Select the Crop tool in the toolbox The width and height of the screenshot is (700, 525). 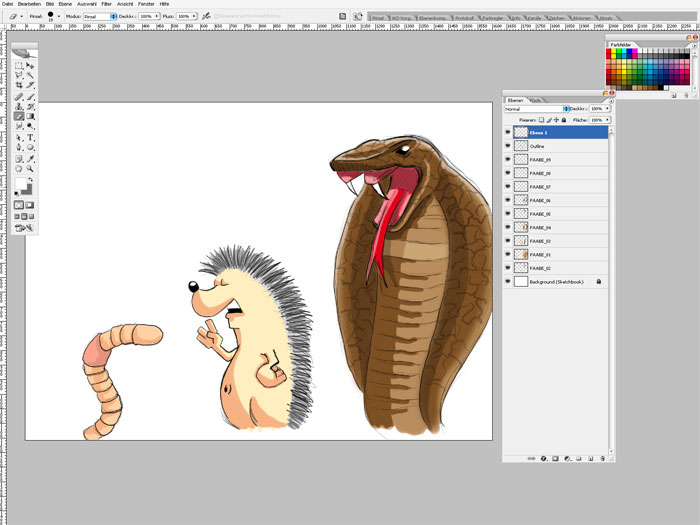click(x=19, y=85)
